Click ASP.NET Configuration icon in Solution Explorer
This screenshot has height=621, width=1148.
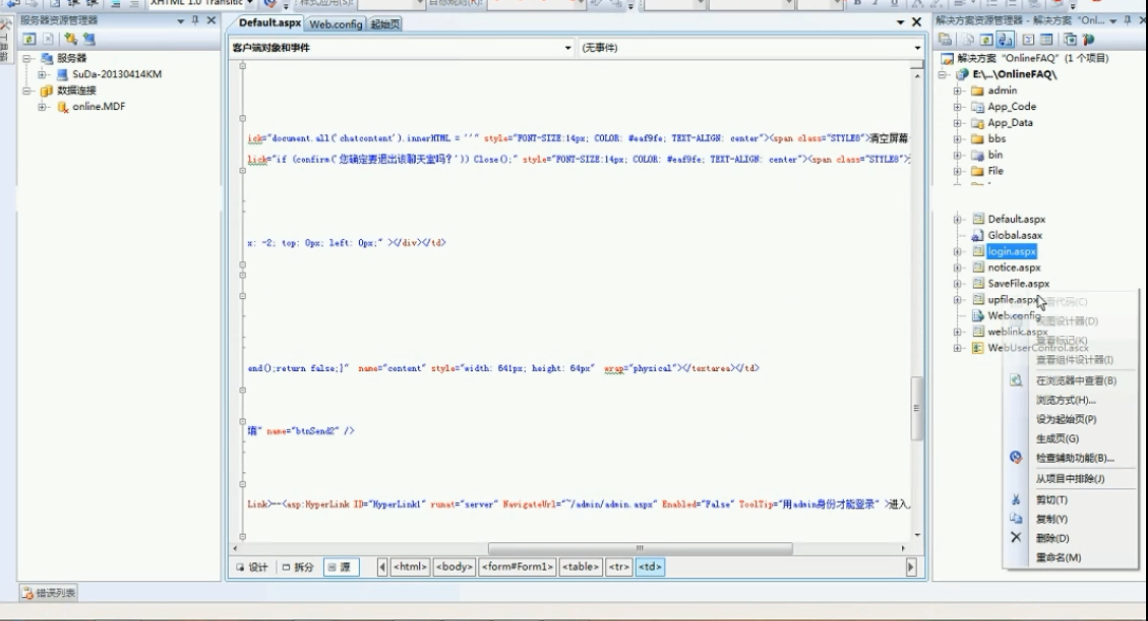coord(1088,40)
